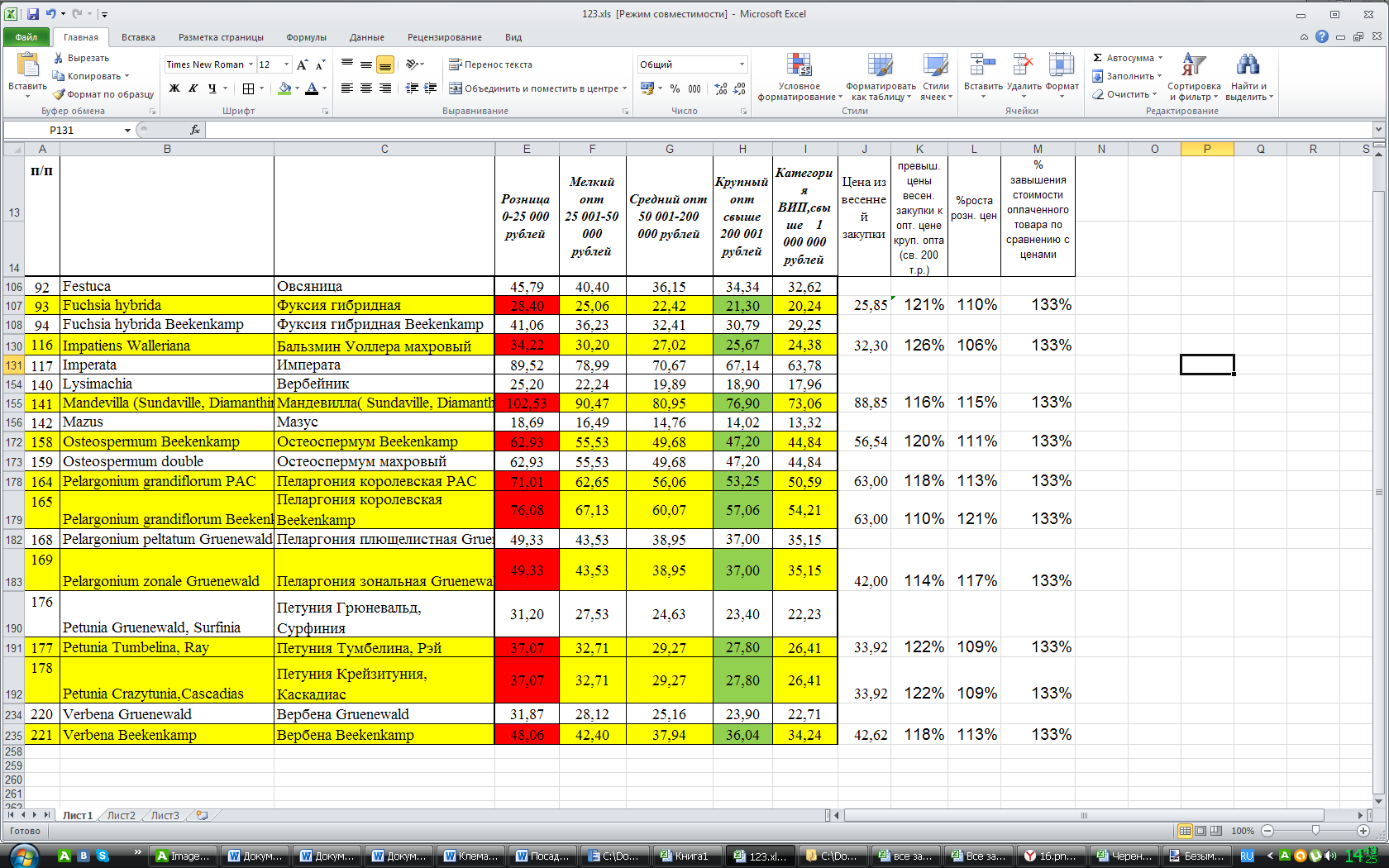Image resolution: width=1389 pixels, height=868 pixels.
Task: Open the font name dropdown Times New Roman
Action: click(251, 64)
